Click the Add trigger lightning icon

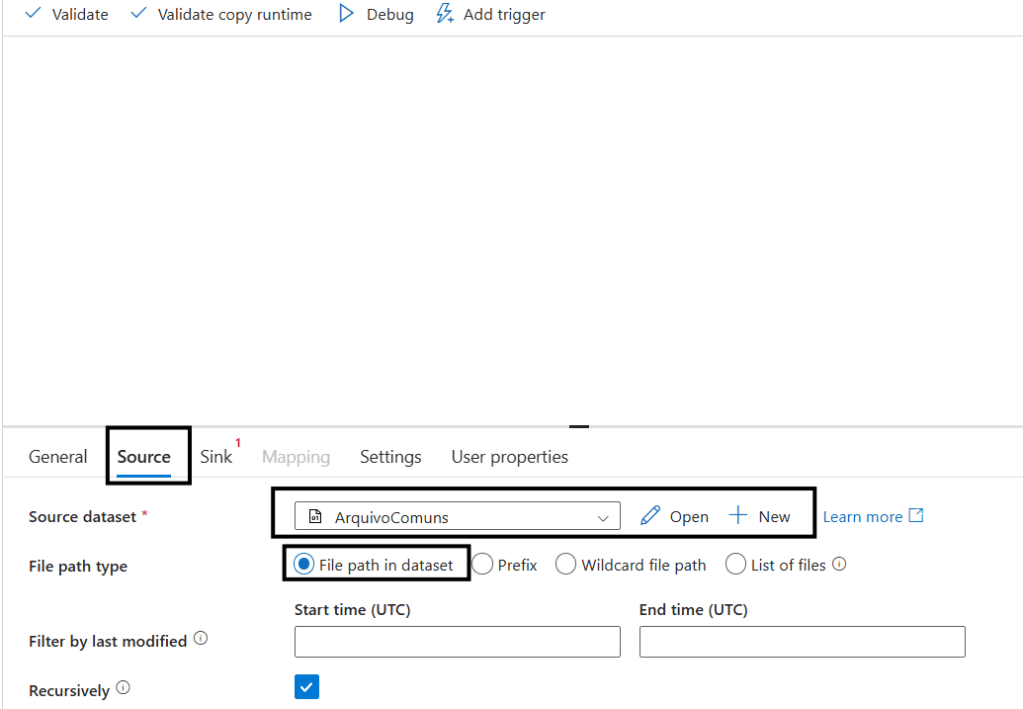[445, 14]
